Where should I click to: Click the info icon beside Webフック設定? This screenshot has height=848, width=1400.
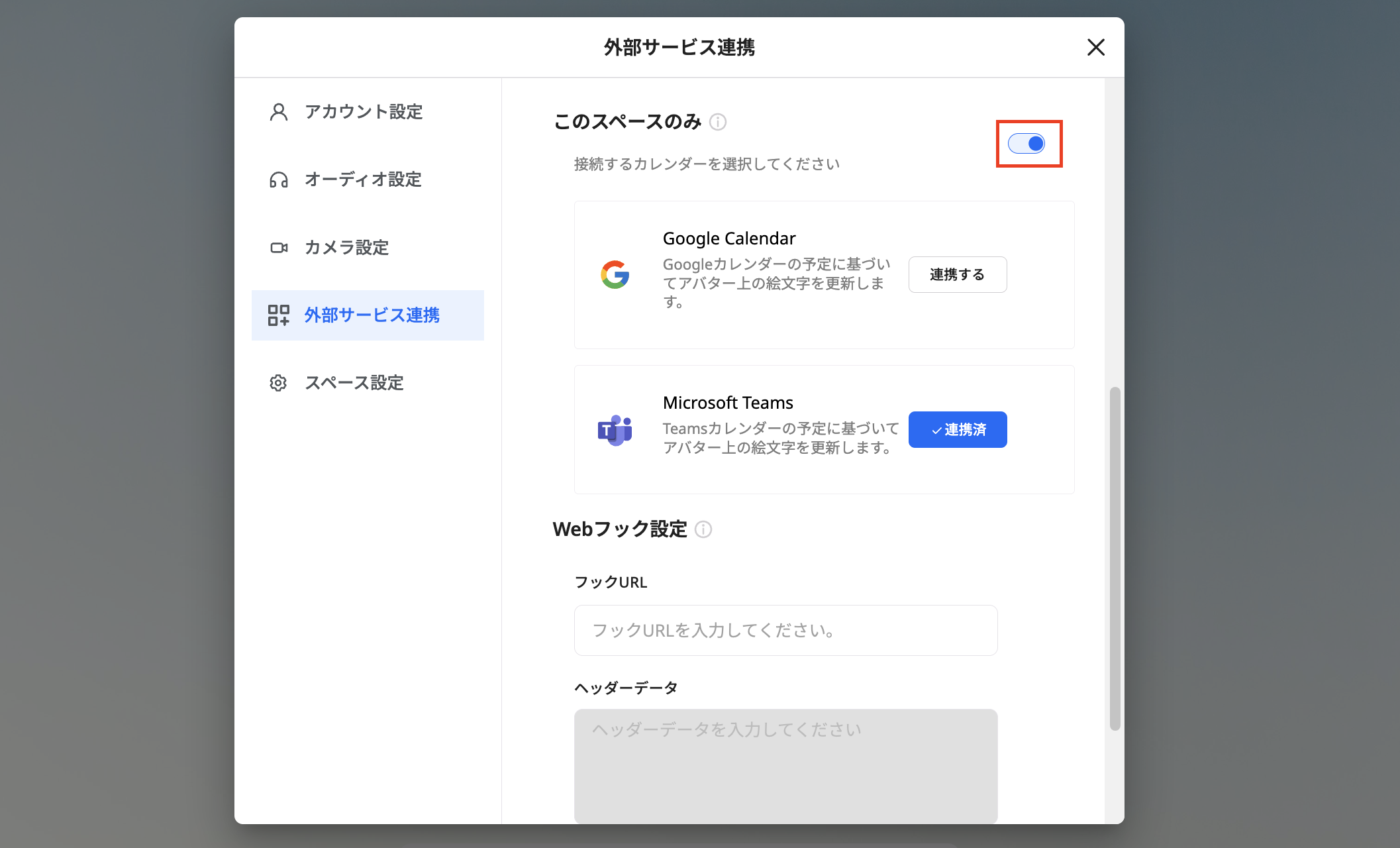(703, 529)
